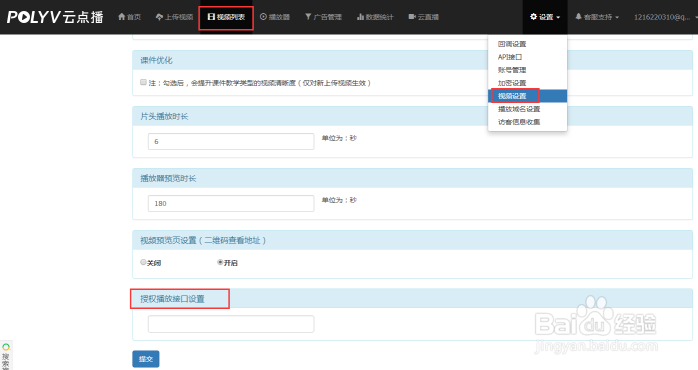Click the POLYV 云点播 logo
Screen dimensions: 698x370
click(55, 17)
